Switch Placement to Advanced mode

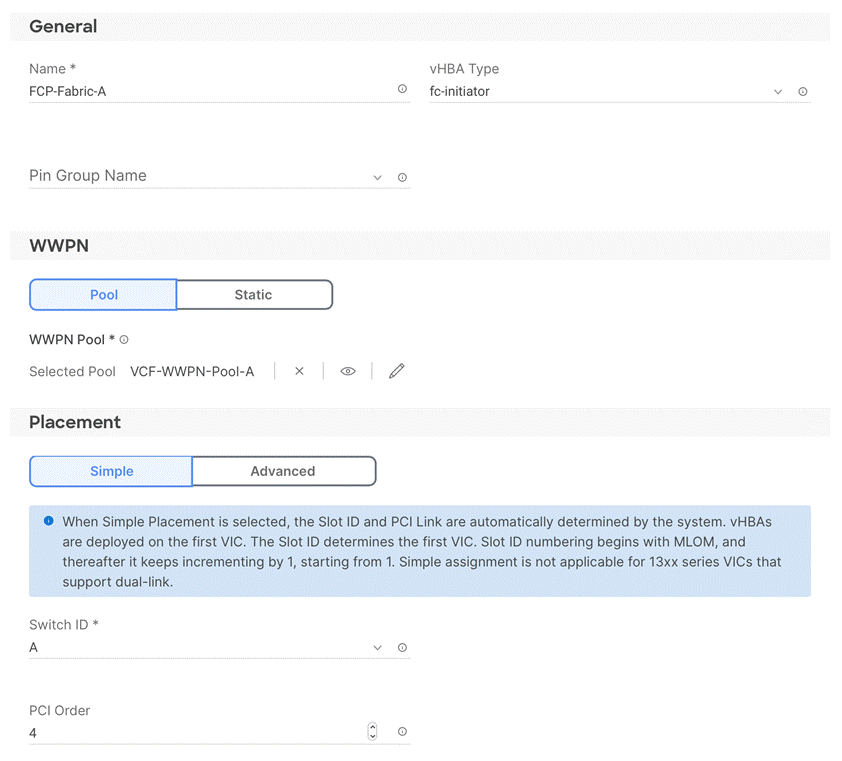click(x=283, y=471)
